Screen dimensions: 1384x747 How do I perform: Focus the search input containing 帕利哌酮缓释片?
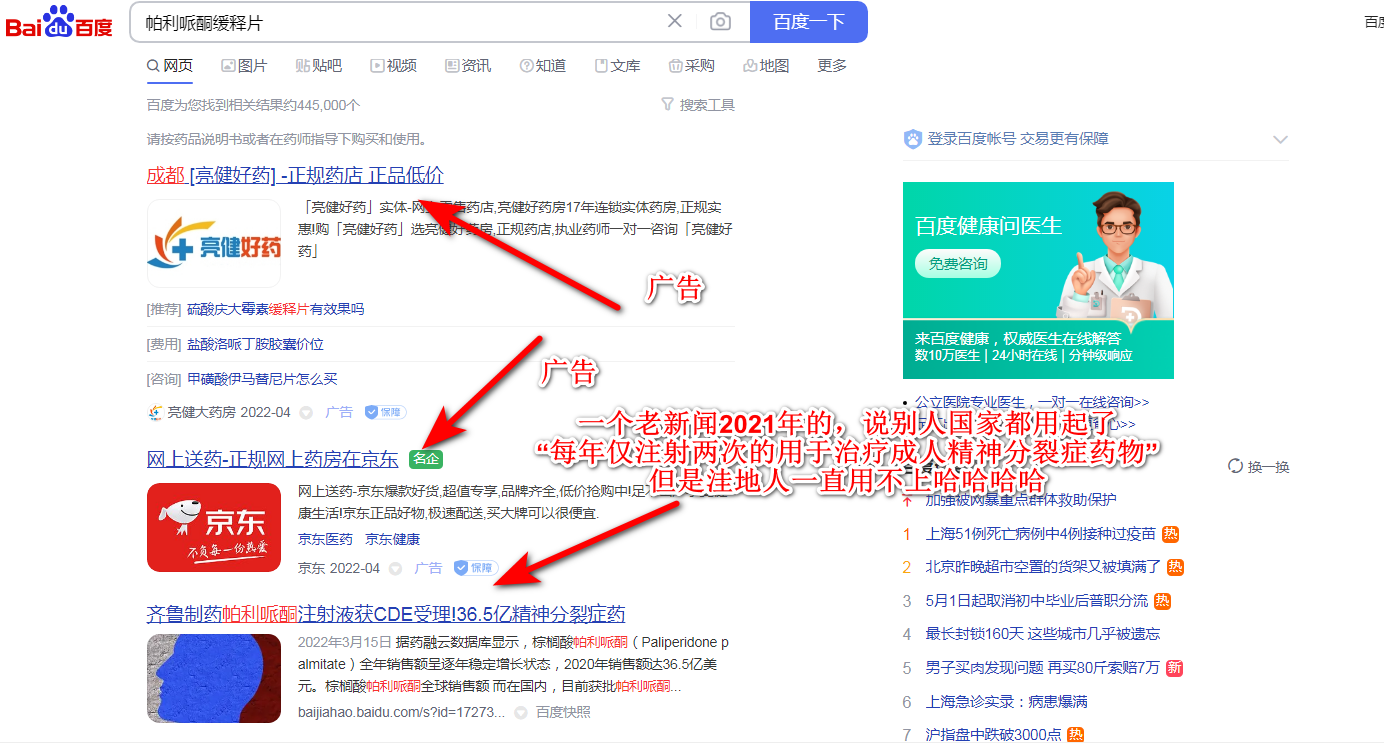click(400, 22)
